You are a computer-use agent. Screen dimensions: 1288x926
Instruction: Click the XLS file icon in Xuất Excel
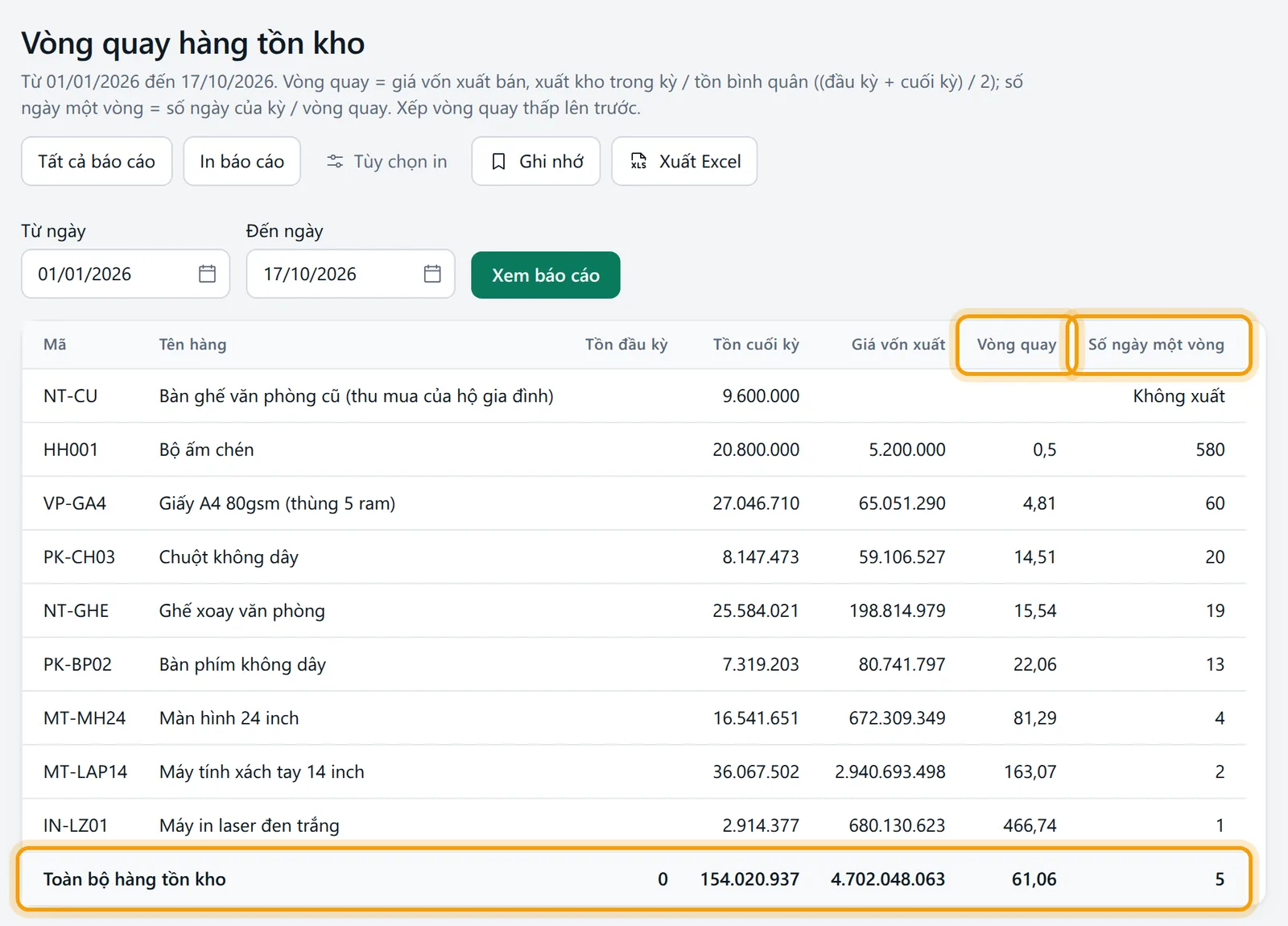[x=638, y=162]
